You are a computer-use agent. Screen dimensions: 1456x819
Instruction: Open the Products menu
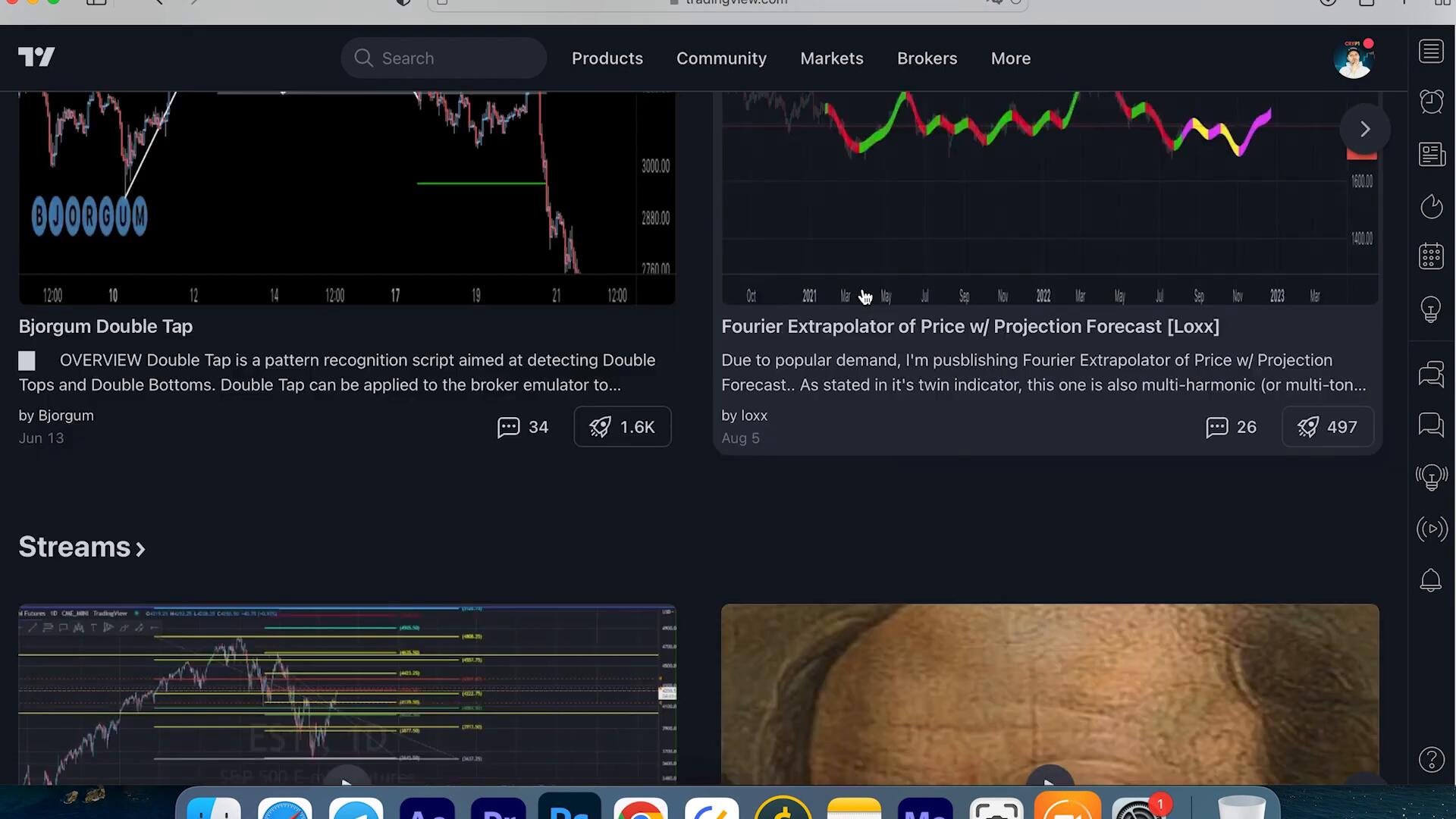coord(607,58)
